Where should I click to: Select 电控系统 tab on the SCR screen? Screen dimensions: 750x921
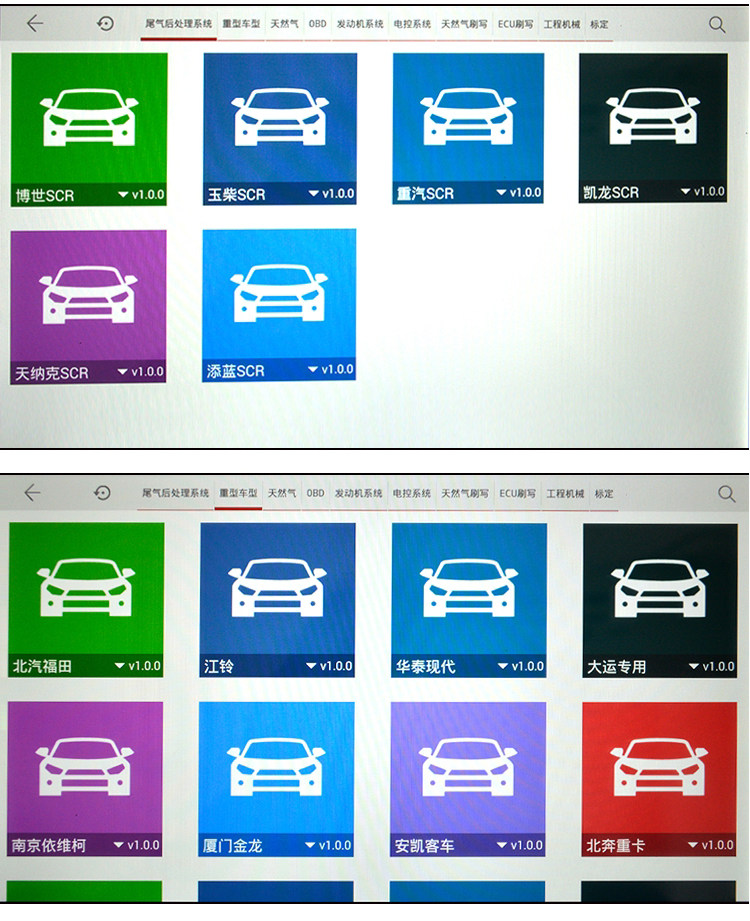point(412,24)
